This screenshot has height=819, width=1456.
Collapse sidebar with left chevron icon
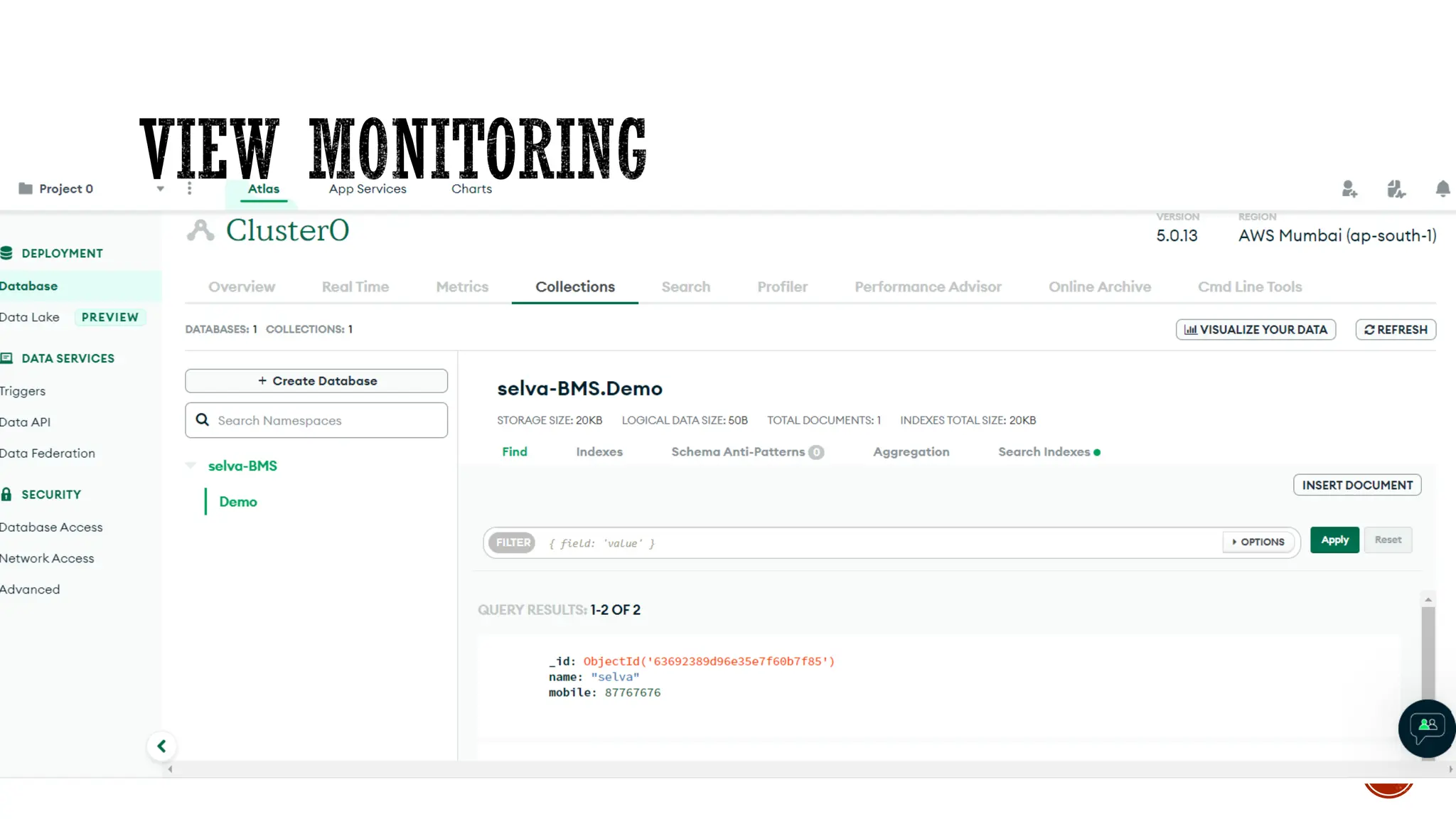[x=161, y=746]
